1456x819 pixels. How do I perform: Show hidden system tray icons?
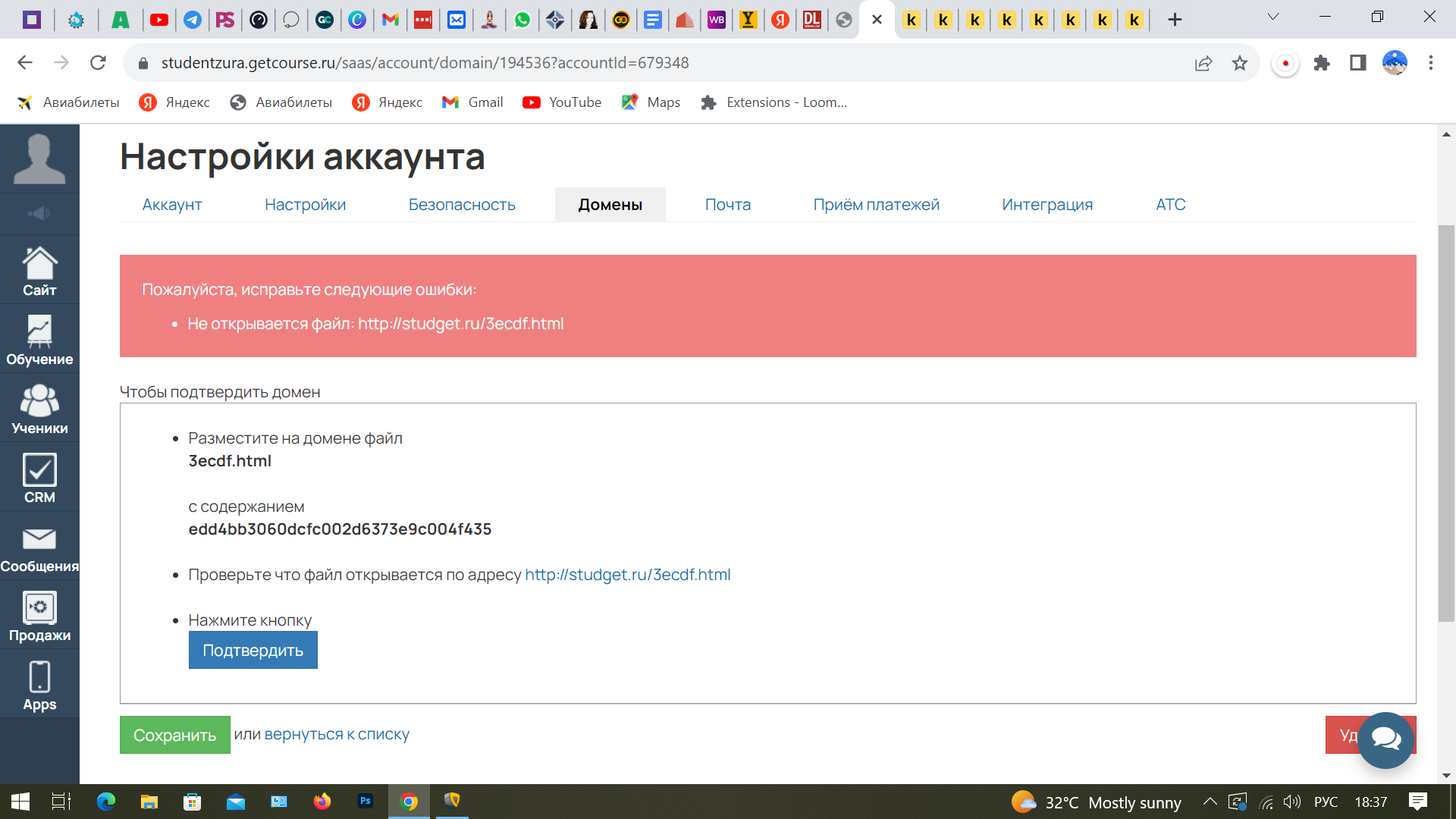pyautogui.click(x=1210, y=802)
